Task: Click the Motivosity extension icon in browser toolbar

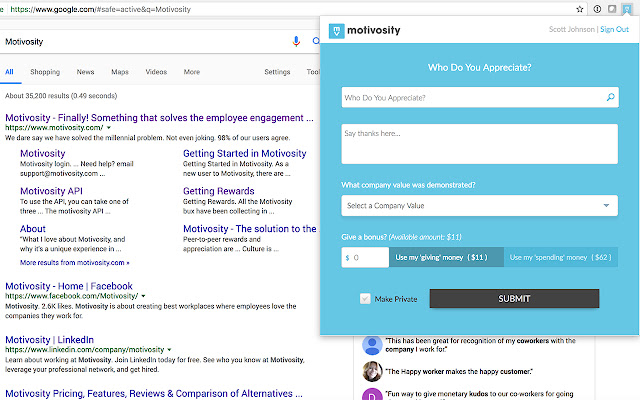Action: pos(627,9)
